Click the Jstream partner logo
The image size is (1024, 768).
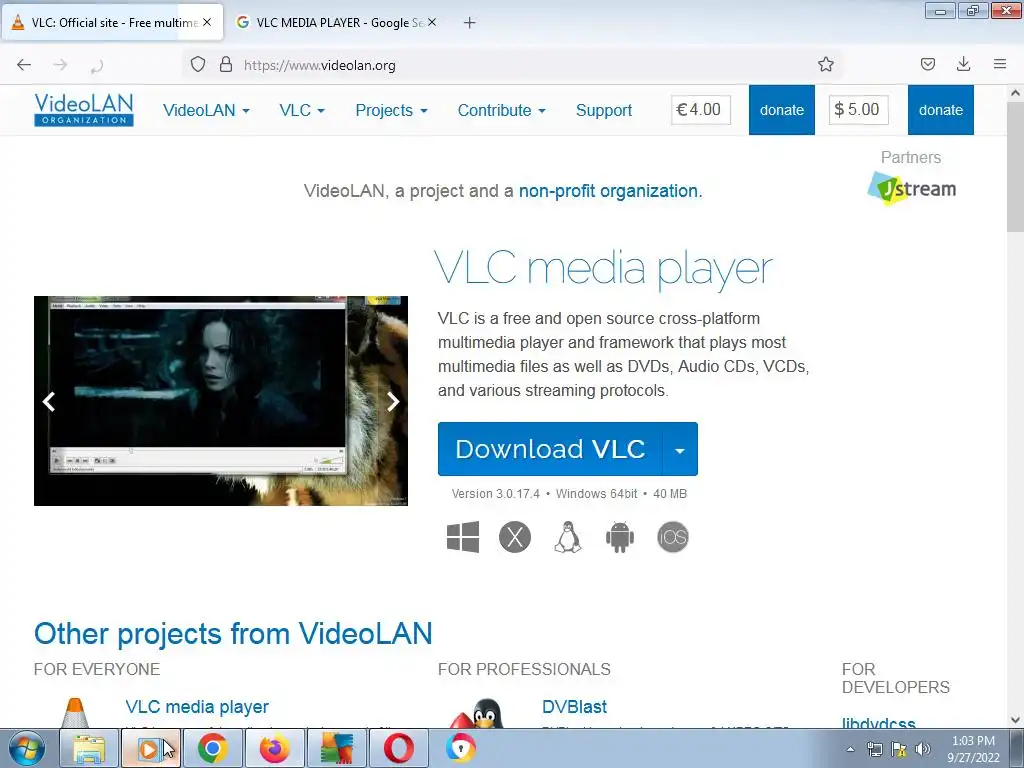[912, 189]
